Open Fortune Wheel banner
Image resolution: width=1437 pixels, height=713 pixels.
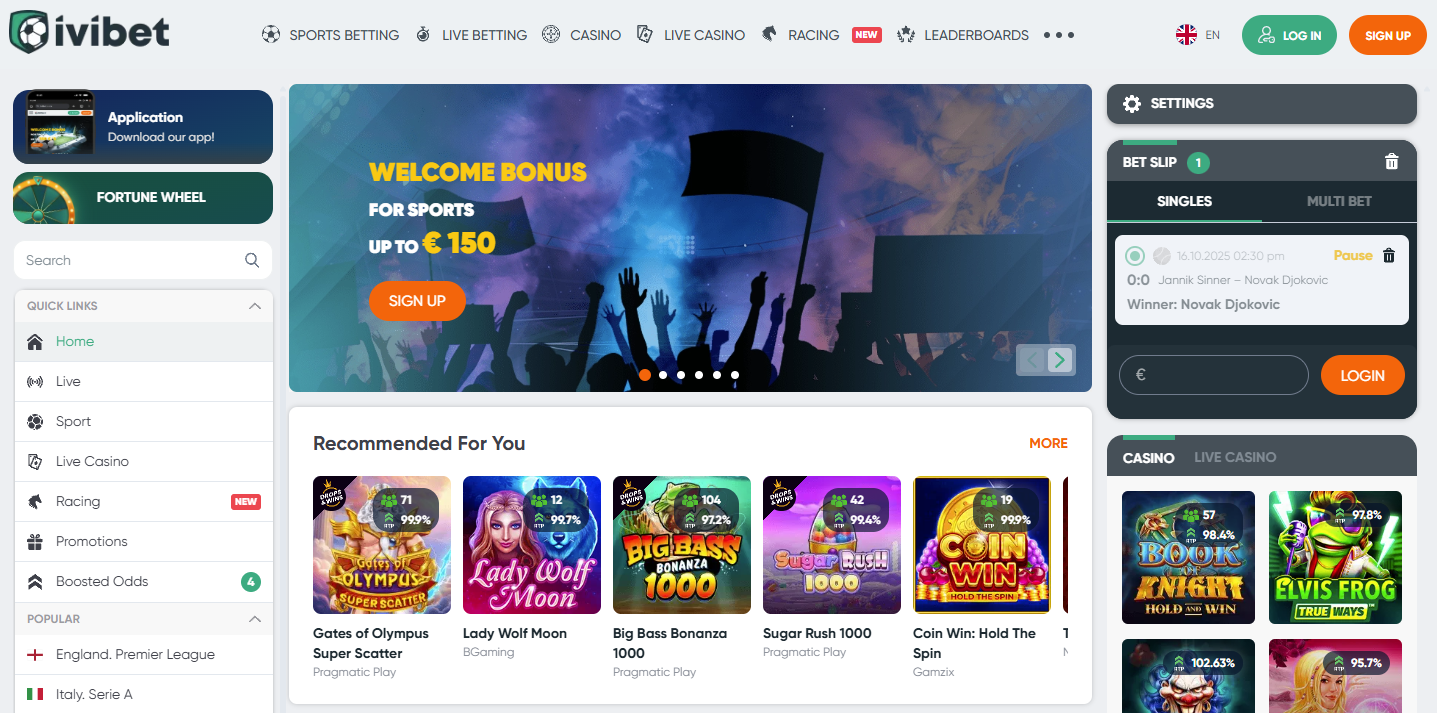pos(143,198)
